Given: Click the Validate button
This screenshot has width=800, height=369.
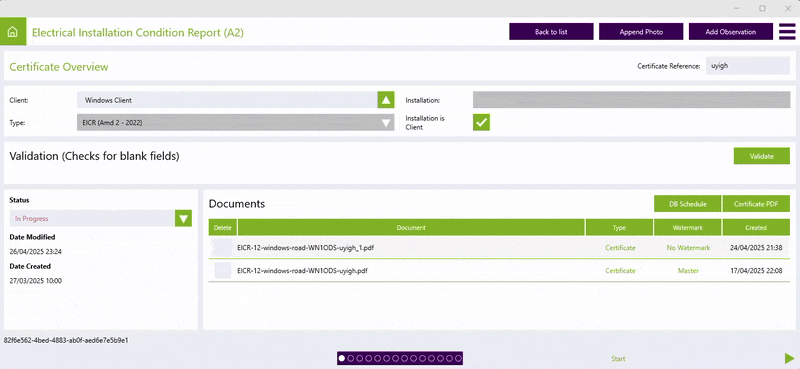Looking at the screenshot, I should tap(762, 156).
